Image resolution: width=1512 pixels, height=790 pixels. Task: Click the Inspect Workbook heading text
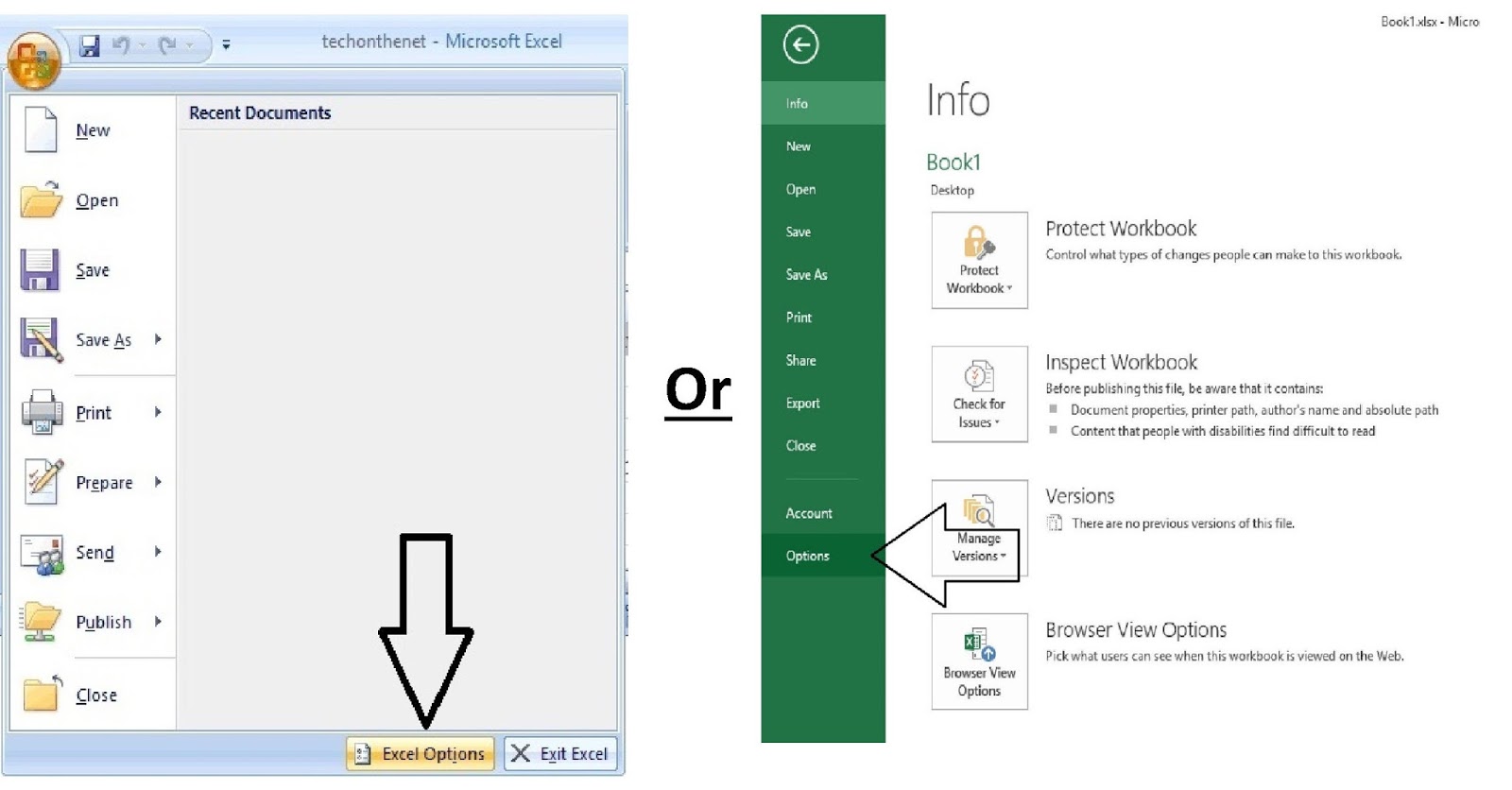(x=1121, y=363)
